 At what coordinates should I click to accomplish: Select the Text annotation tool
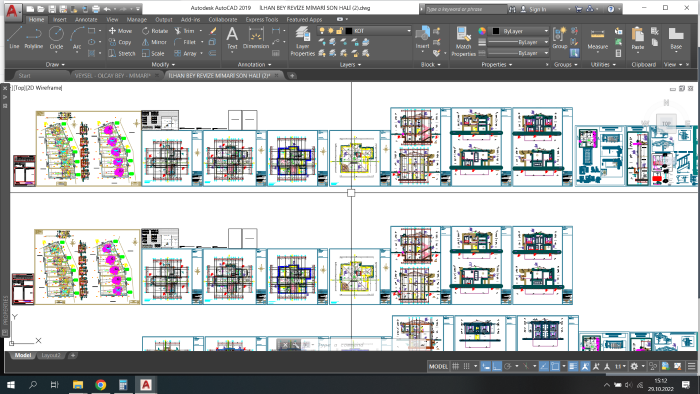coord(232,37)
